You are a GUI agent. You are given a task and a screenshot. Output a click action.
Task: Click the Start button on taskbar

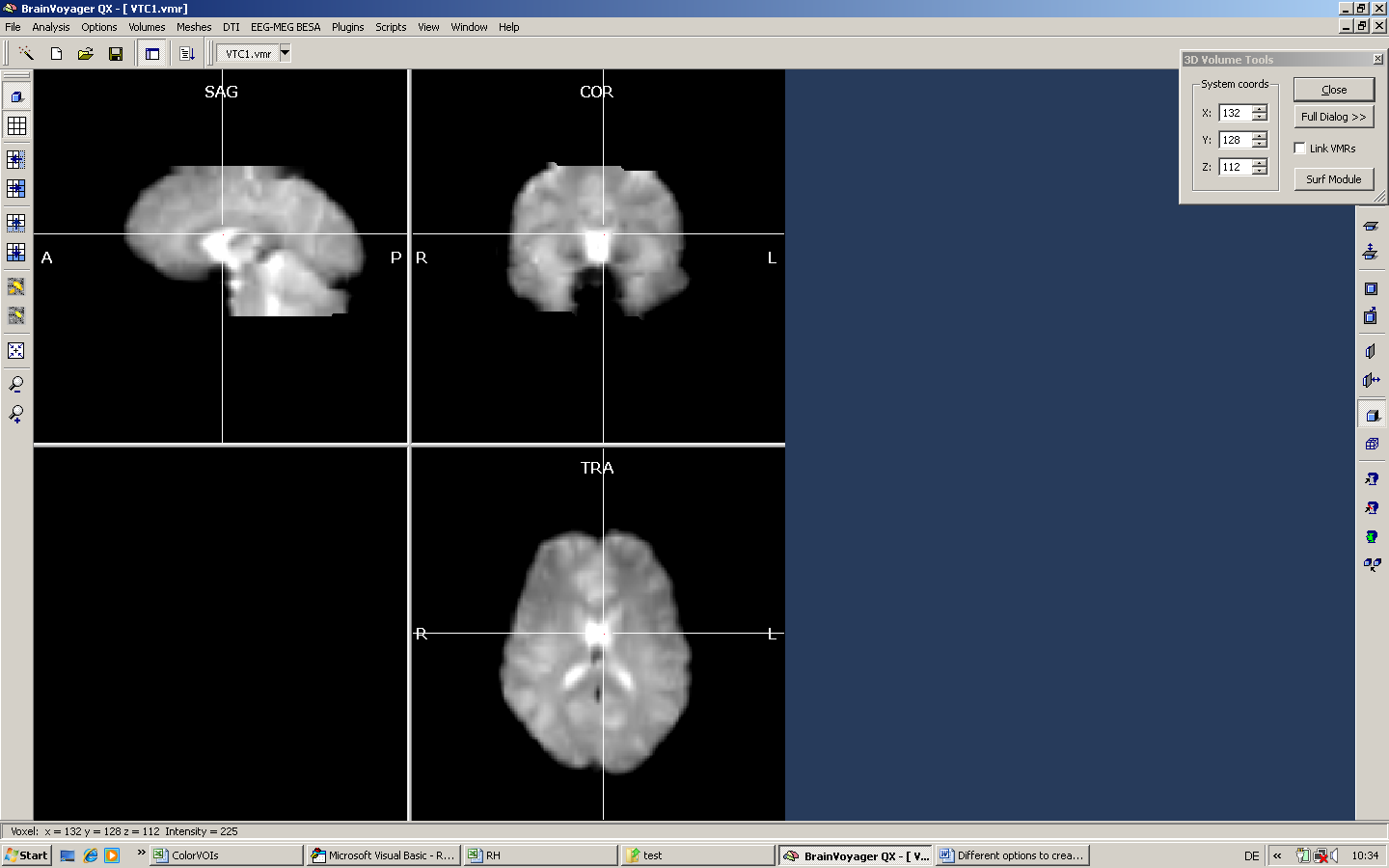coord(27,855)
